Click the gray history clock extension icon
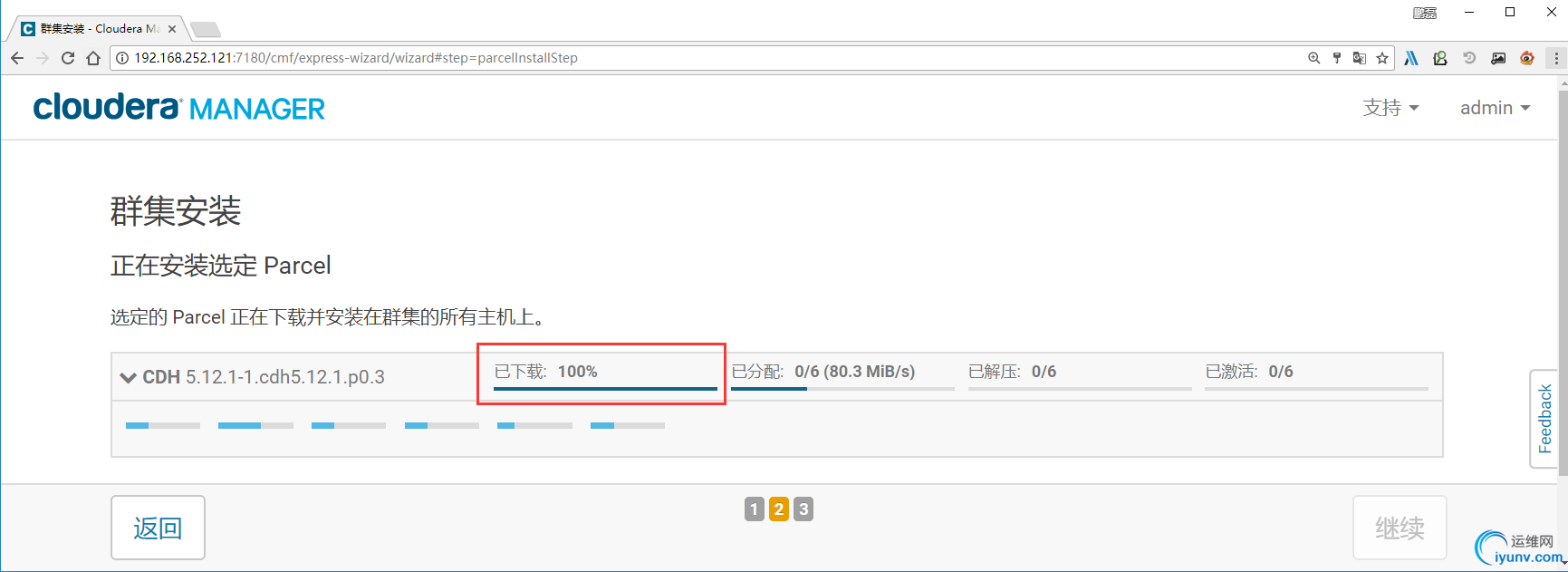Image resolution: width=1568 pixels, height=572 pixels. point(1469,58)
